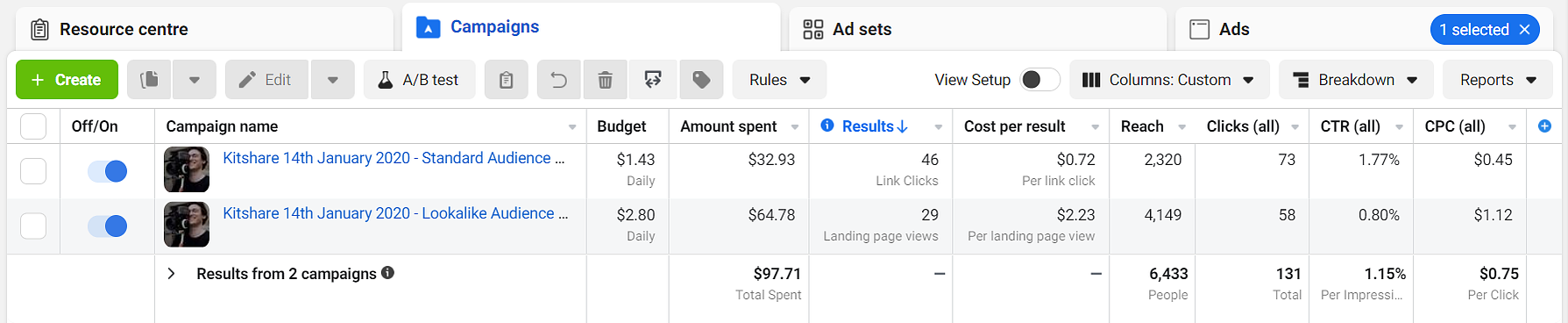Toggle off the Standard Audience campaign
This screenshot has height=323, width=1568.
(x=108, y=171)
